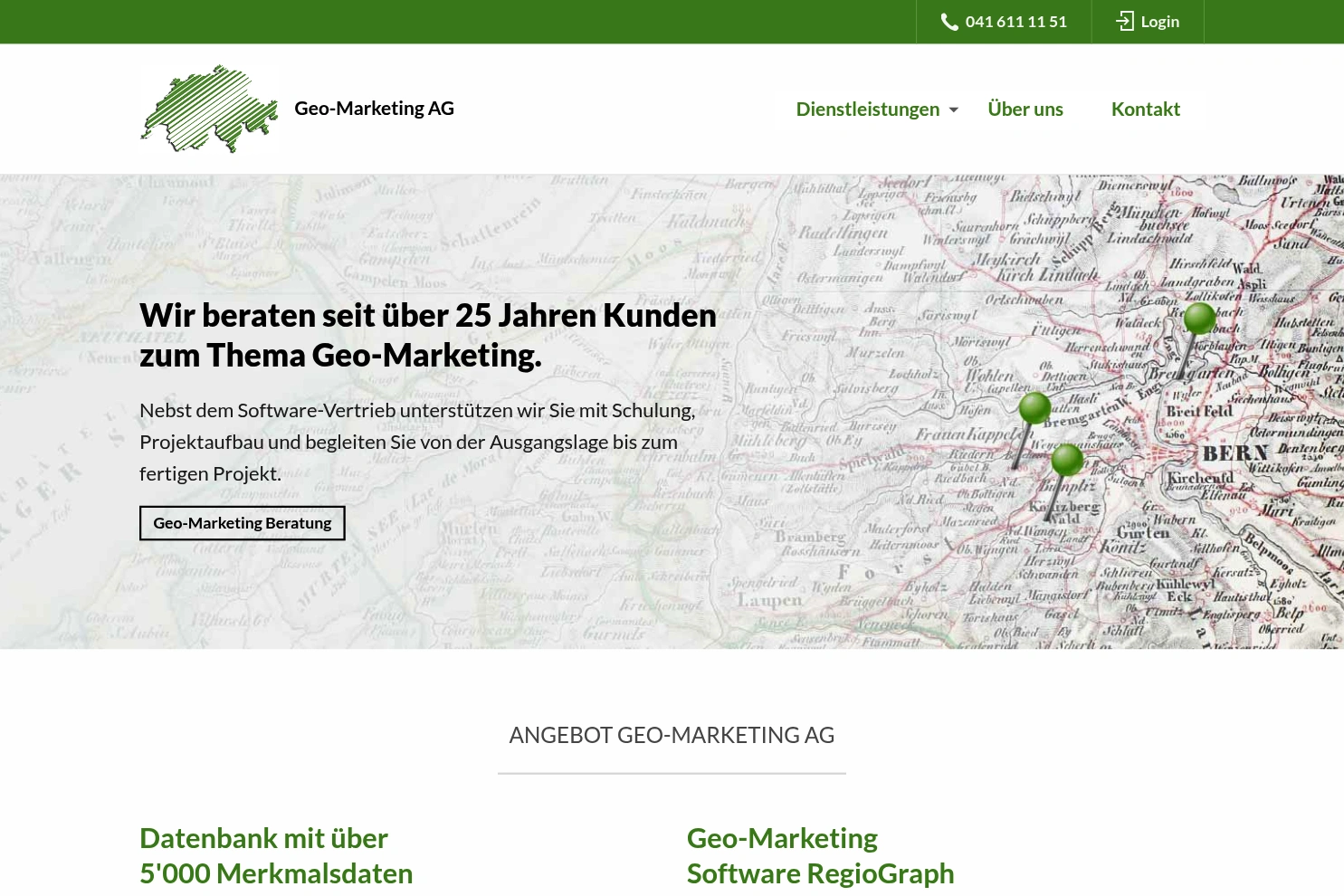Click the hero headline about 25 Jahren Kunden
Screen dimensions: 1344x896
click(427, 334)
